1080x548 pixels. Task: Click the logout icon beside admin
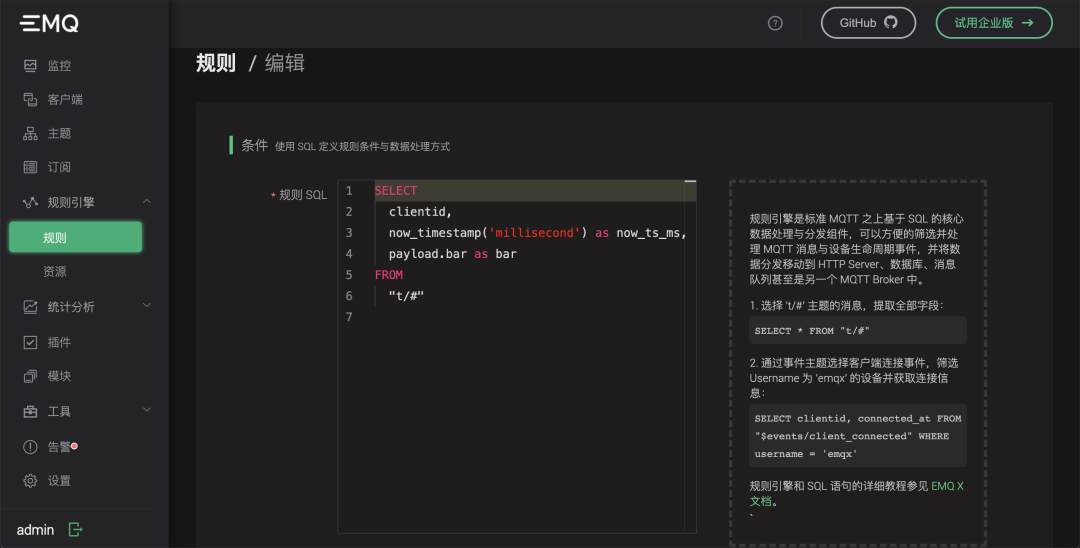(75, 529)
